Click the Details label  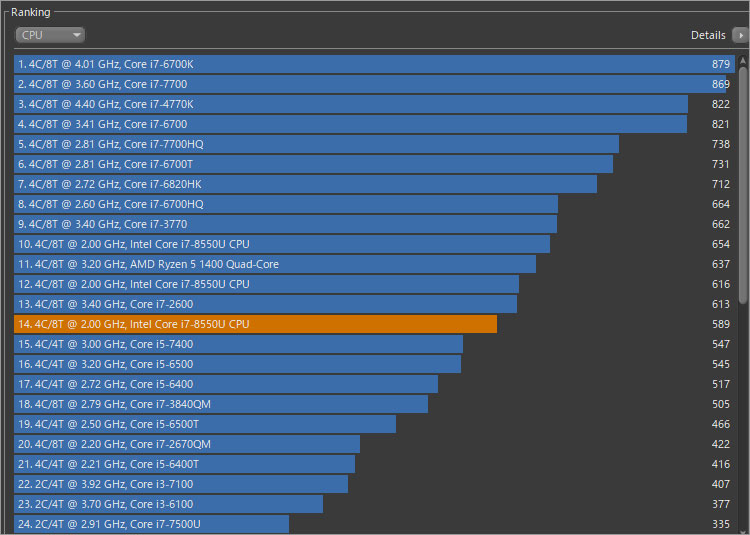708,35
